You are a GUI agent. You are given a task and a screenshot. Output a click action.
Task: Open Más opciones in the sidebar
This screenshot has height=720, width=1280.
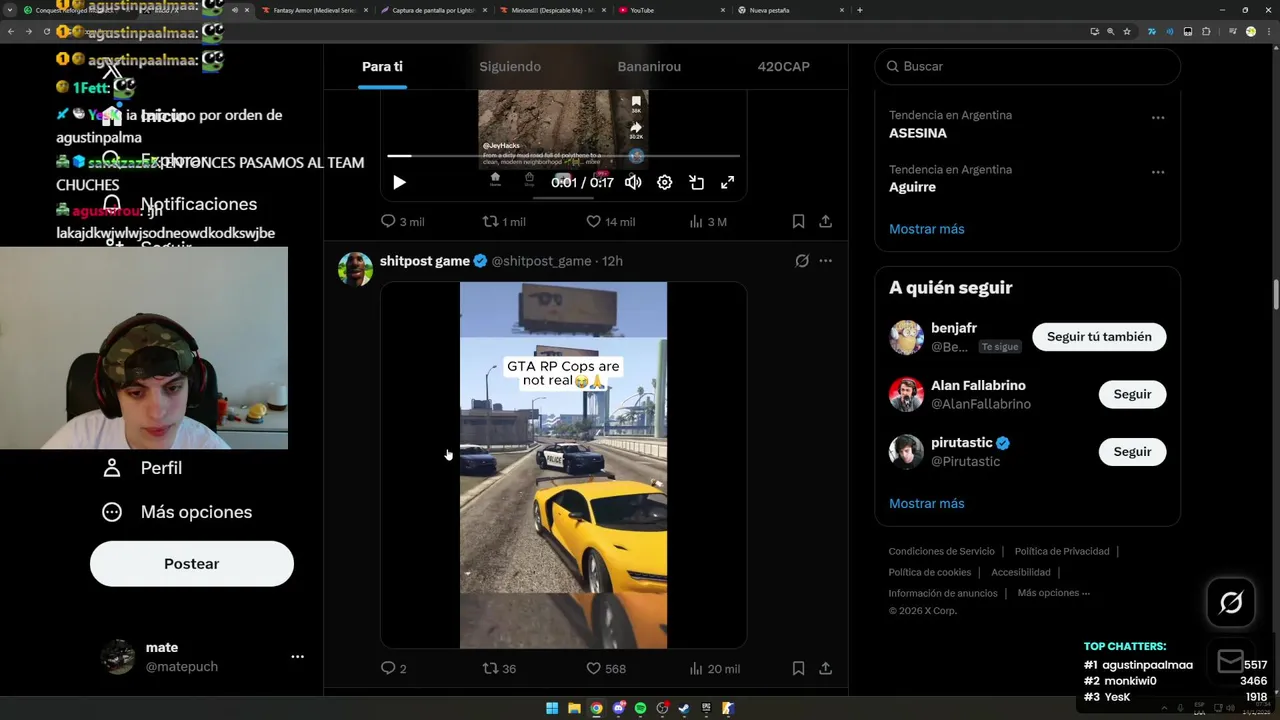177,512
